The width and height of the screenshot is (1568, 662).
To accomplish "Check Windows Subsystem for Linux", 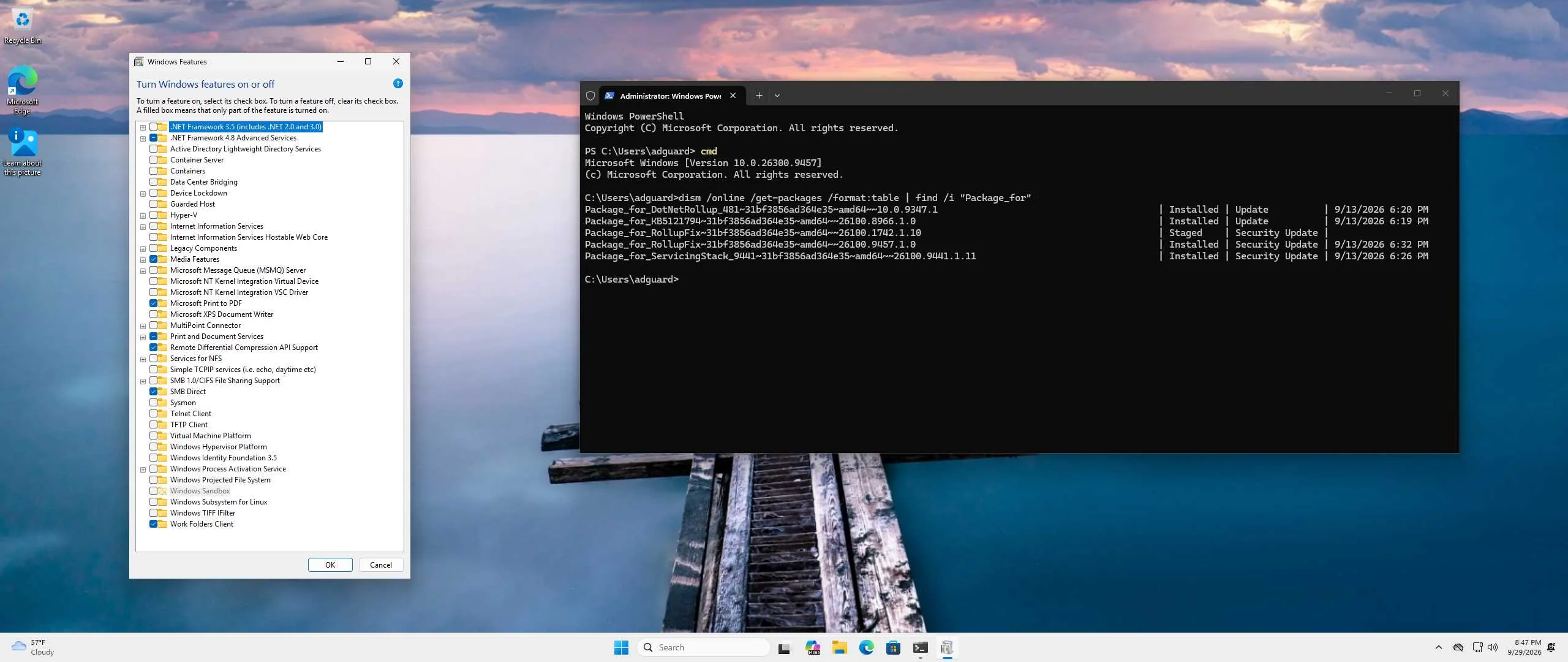I will (154, 502).
